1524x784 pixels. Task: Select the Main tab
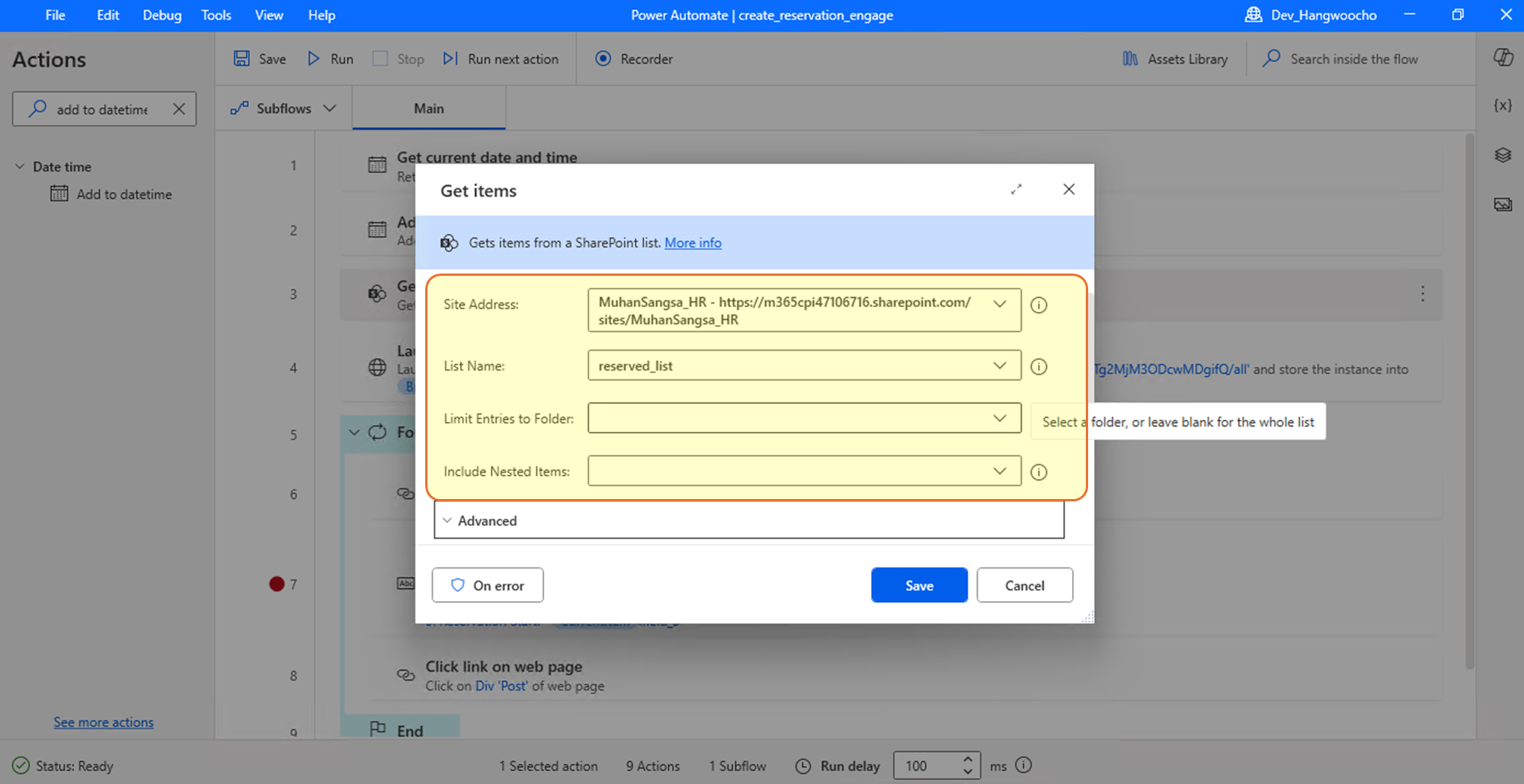coord(429,109)
